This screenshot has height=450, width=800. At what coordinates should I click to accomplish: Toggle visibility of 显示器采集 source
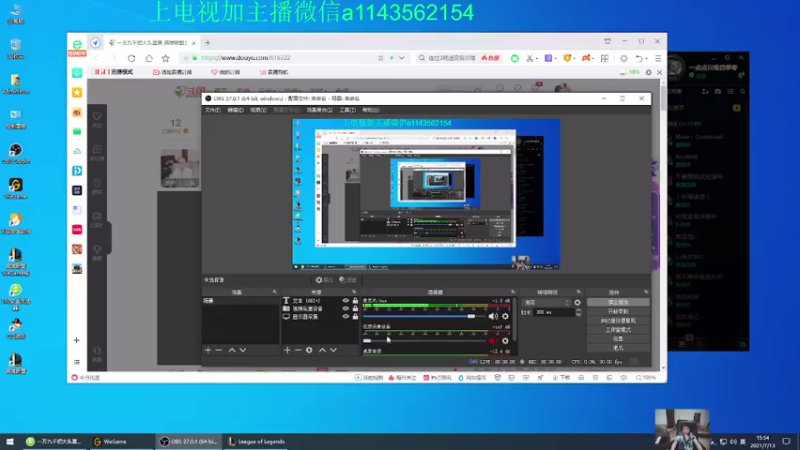coord(345,317)
